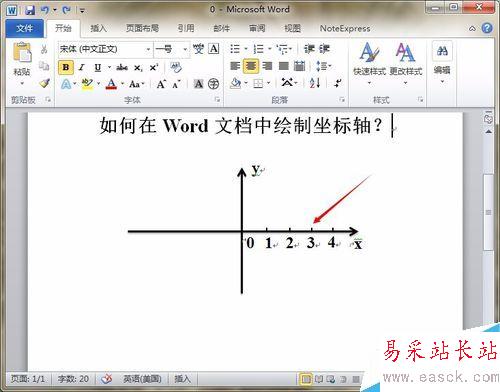Click the character border A icon
Viewport: 500px width, 392px height.
tap(214, 49)
